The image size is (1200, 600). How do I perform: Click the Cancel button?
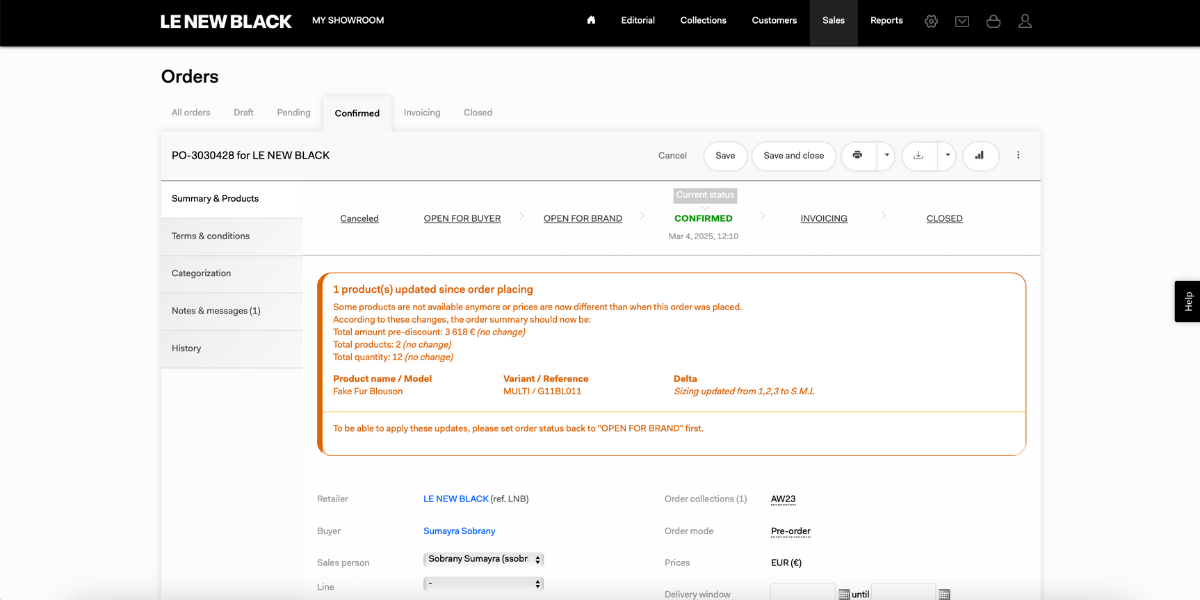click(672, 156)
